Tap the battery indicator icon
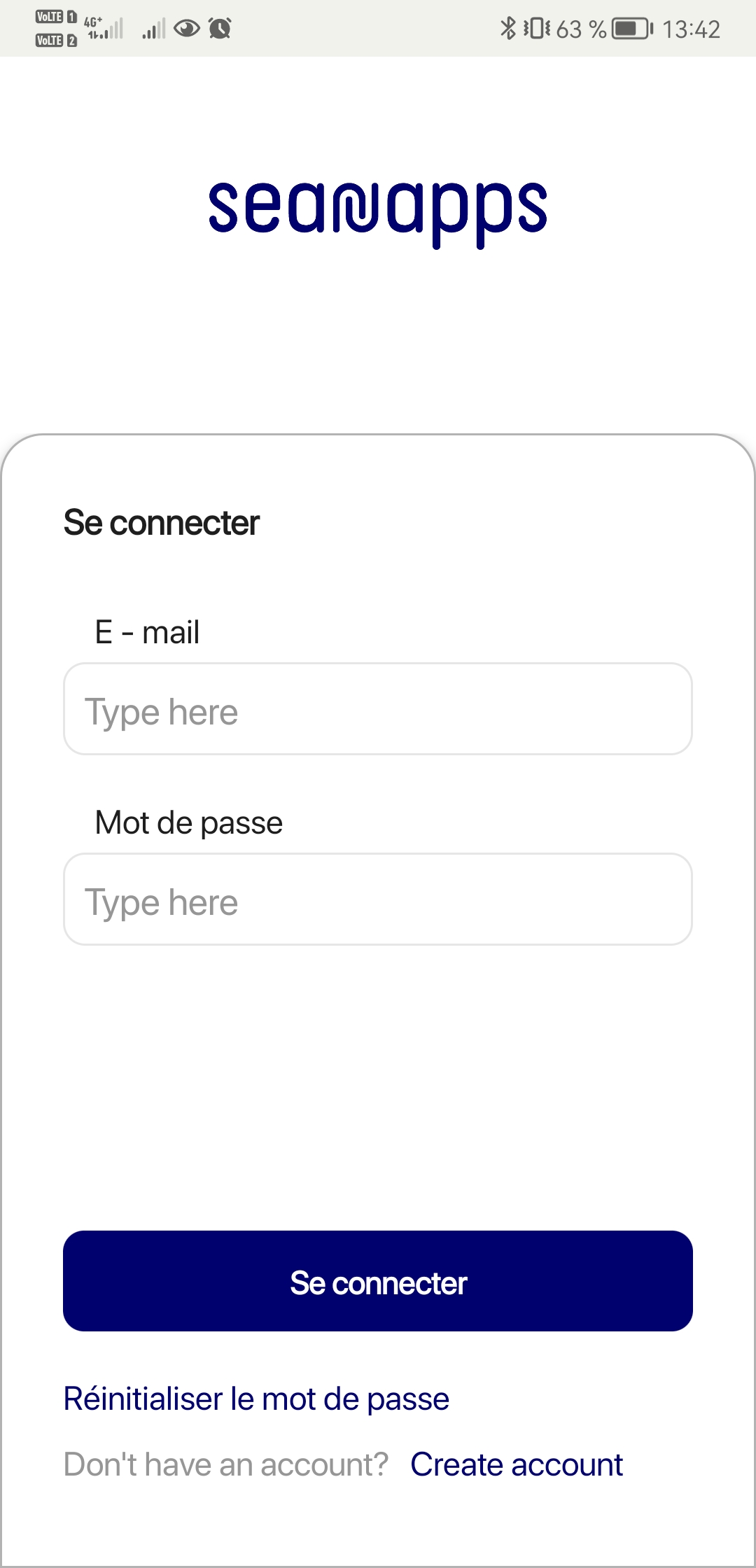This screenshot has width=756, height=1568. click(x=632, y=29)
